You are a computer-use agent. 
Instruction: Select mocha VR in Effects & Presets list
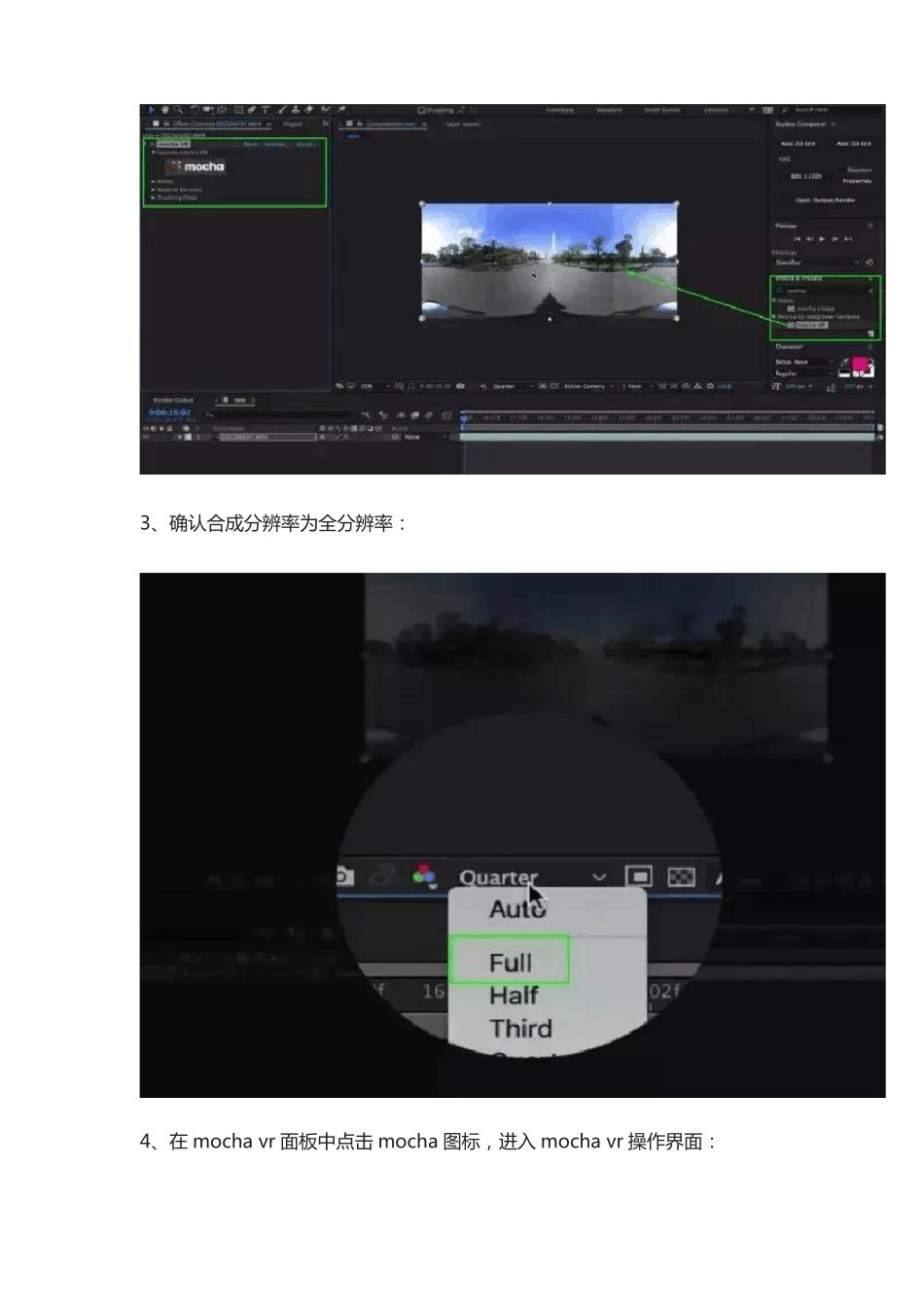811,325
